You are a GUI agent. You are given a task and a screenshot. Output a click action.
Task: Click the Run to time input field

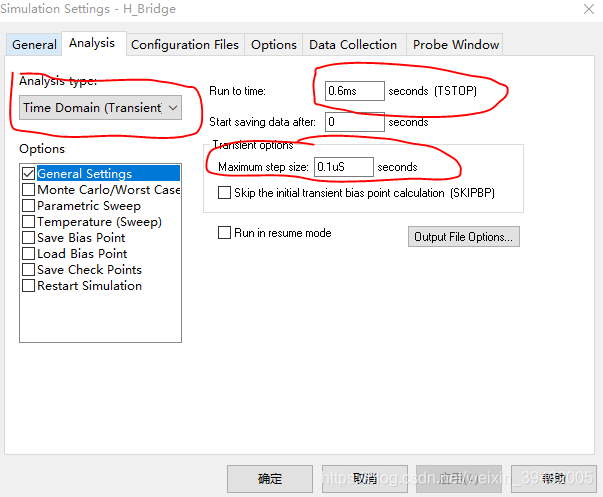355,91
